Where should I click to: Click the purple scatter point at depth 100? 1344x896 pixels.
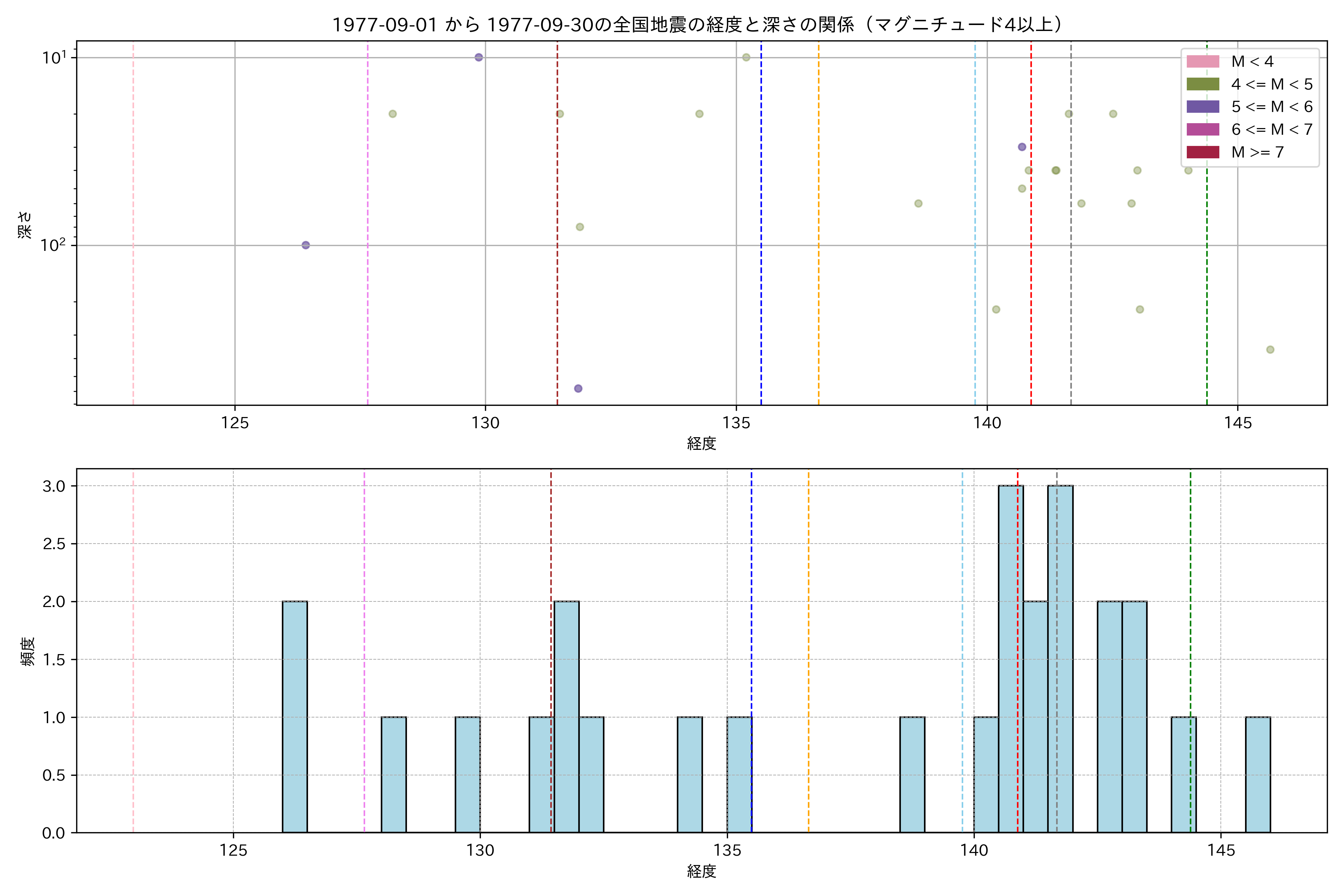306,245
